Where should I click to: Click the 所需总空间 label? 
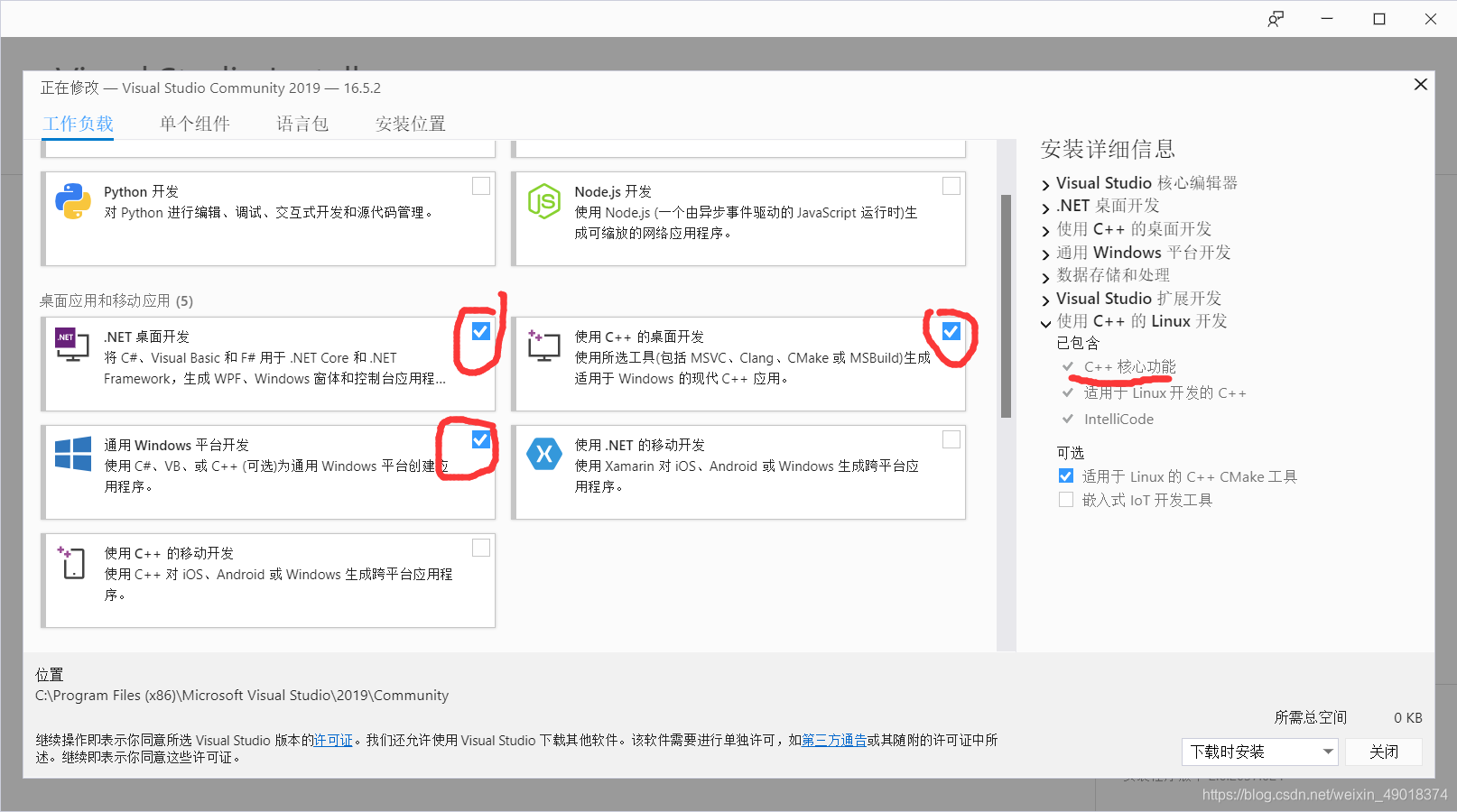(1311, 717)
